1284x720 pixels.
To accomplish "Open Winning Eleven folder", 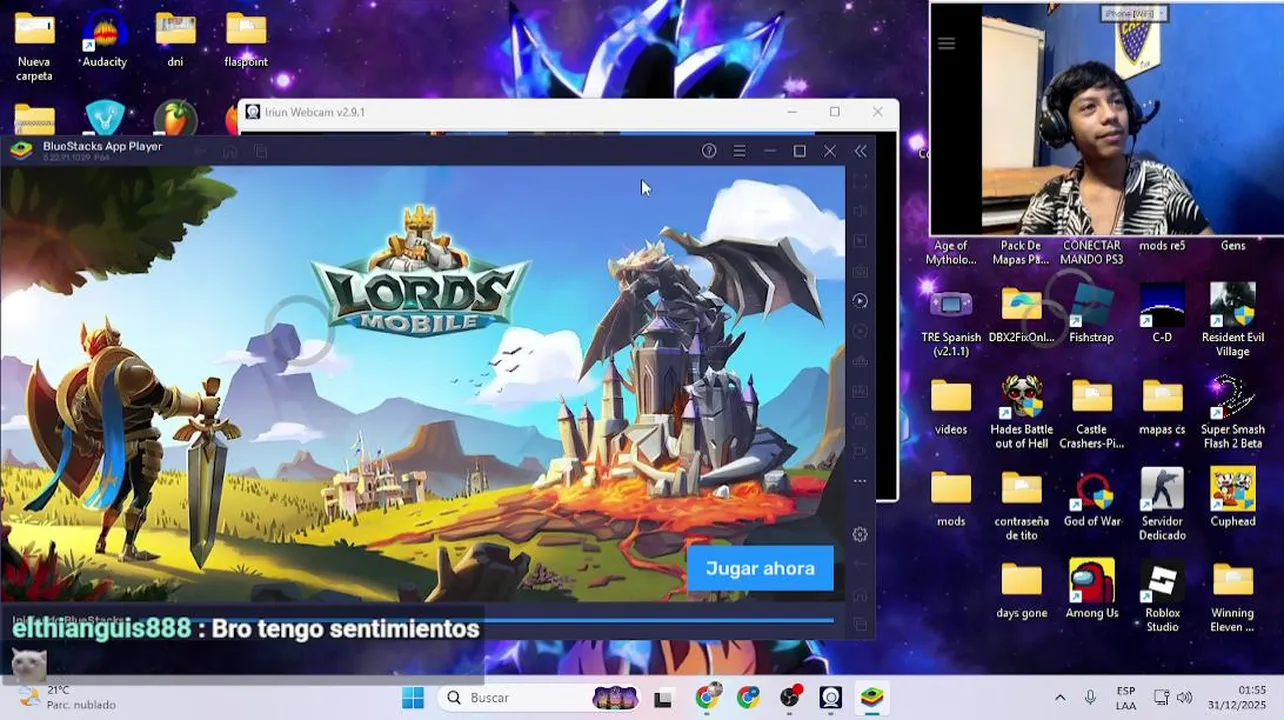I will coord(1232,596).
